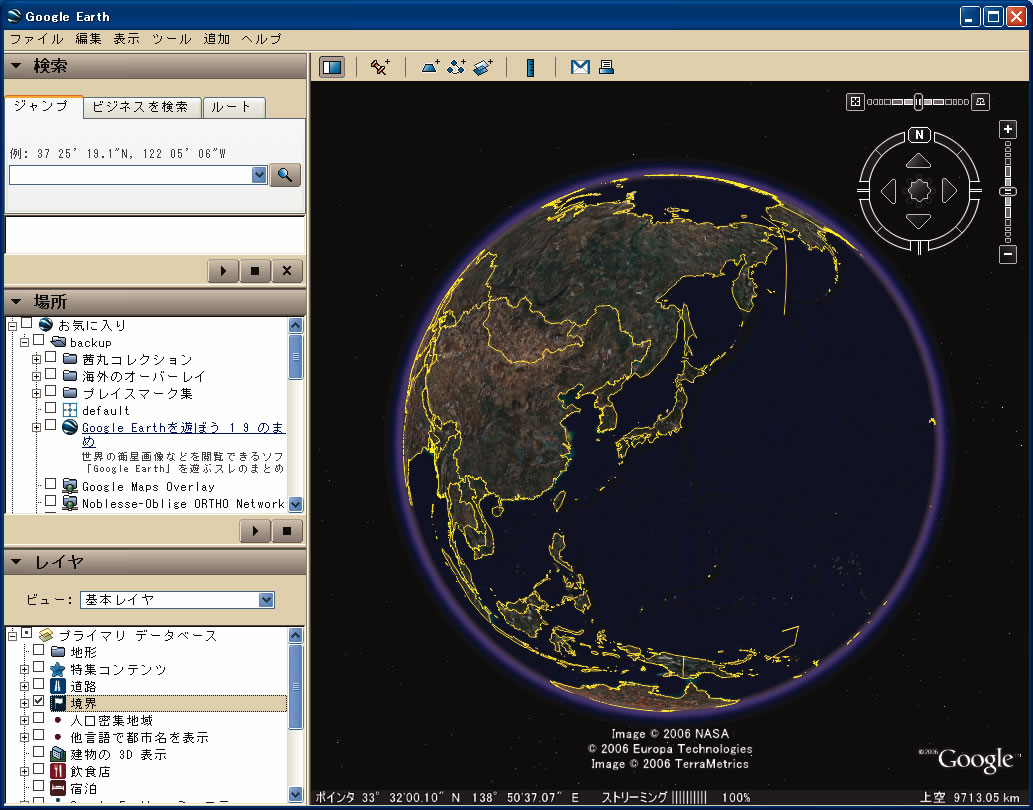Open the ツール menu
This screenshot has width=1033, height=810.
[171, 39]
